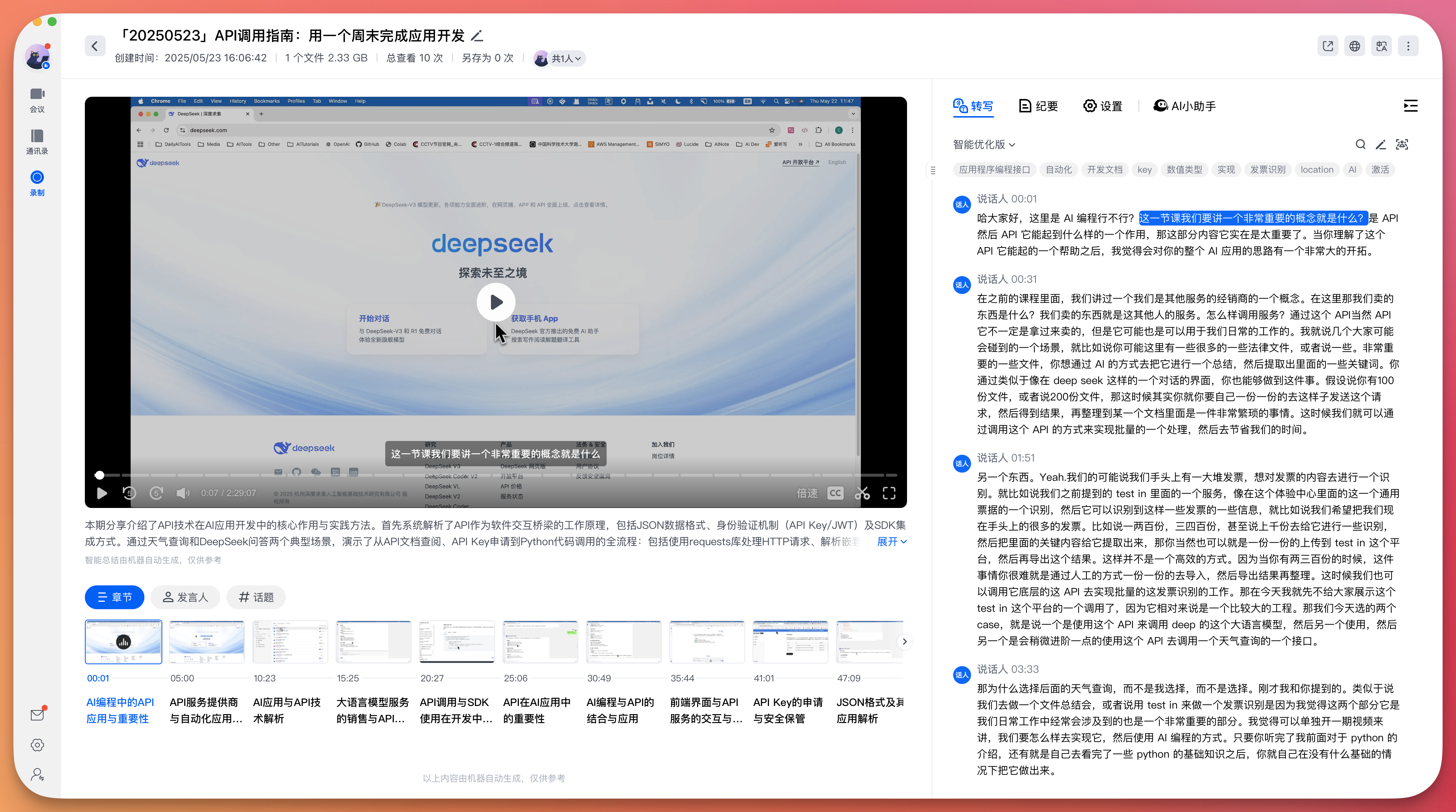The image size is (1456, 812).
Task: Rewind video by 5 seconds
Action: click(x=130, y=493)
